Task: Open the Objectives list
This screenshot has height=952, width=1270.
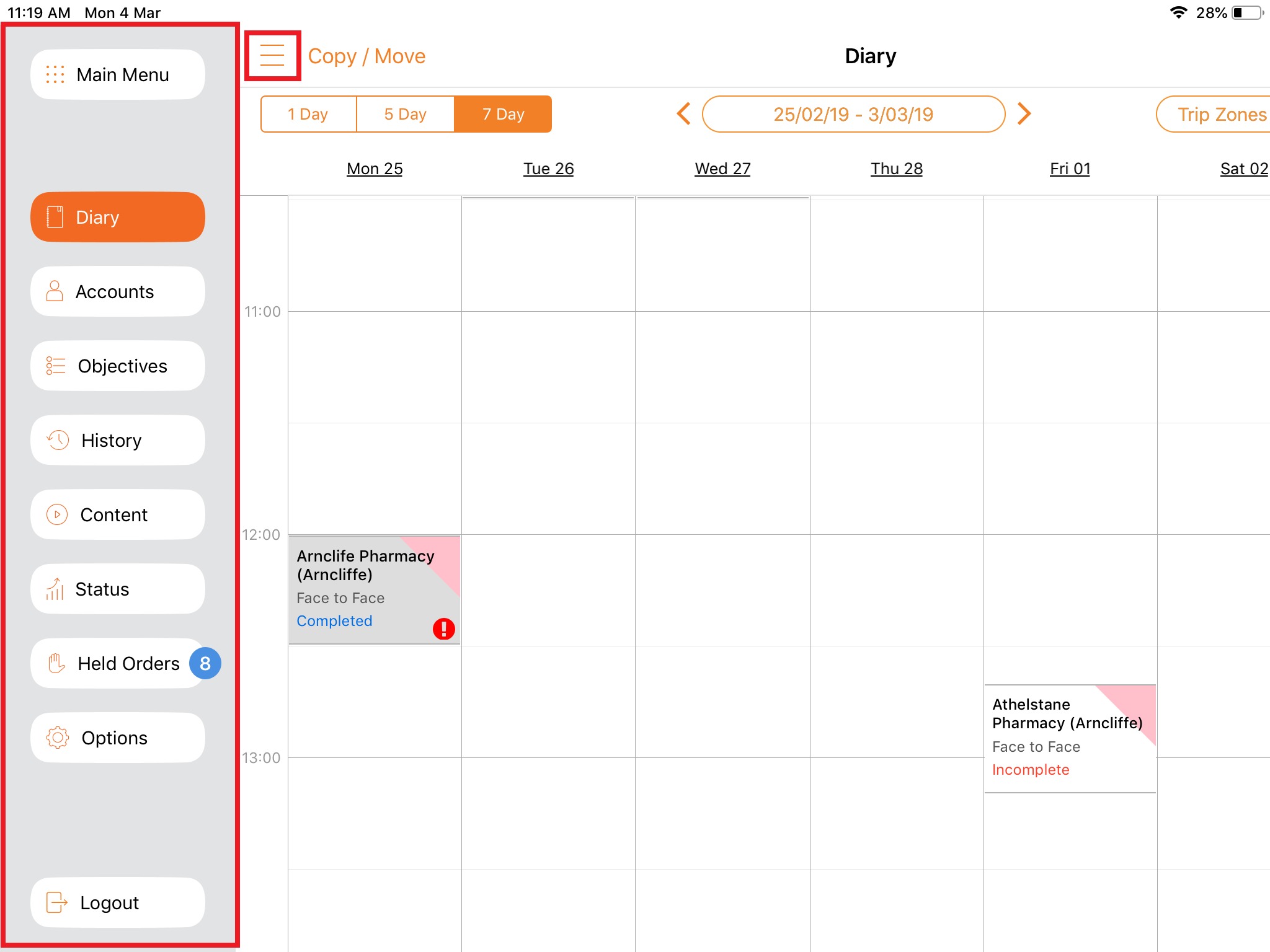Action: [118, 366]
